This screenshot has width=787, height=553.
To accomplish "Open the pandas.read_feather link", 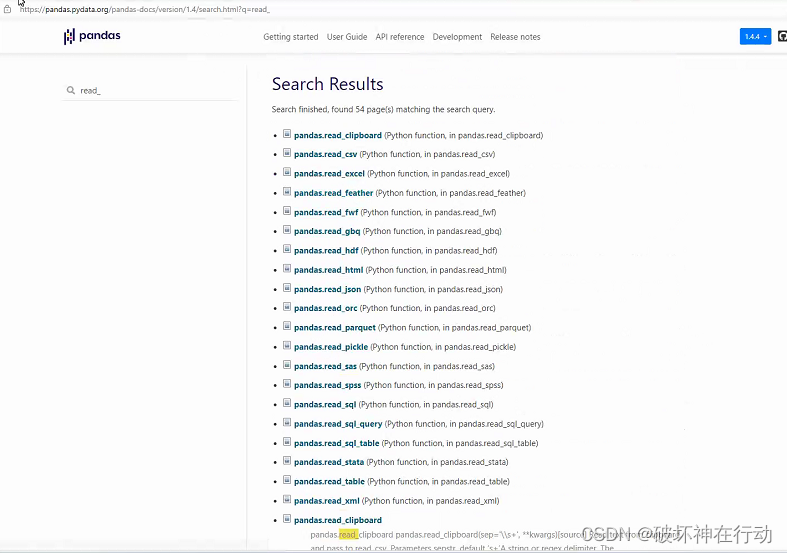I will click(x=333, y=193).
